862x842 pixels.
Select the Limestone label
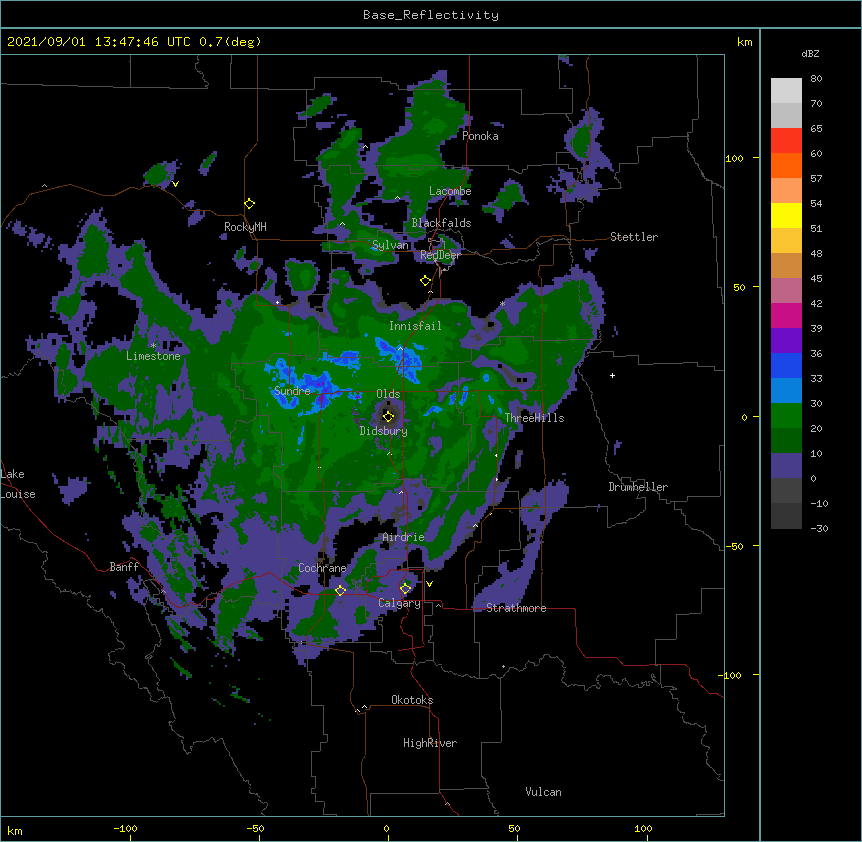pos(153,356)
